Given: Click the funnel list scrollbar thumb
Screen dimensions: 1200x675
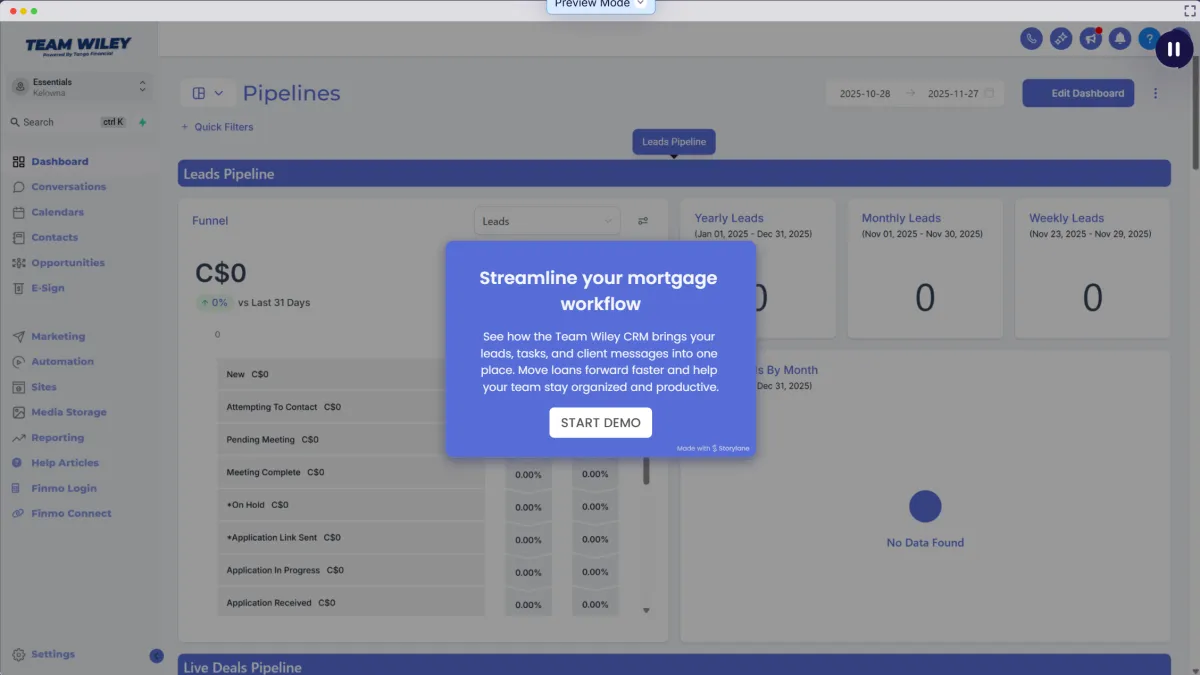Looking at the screenshot, I should [646, 471].
